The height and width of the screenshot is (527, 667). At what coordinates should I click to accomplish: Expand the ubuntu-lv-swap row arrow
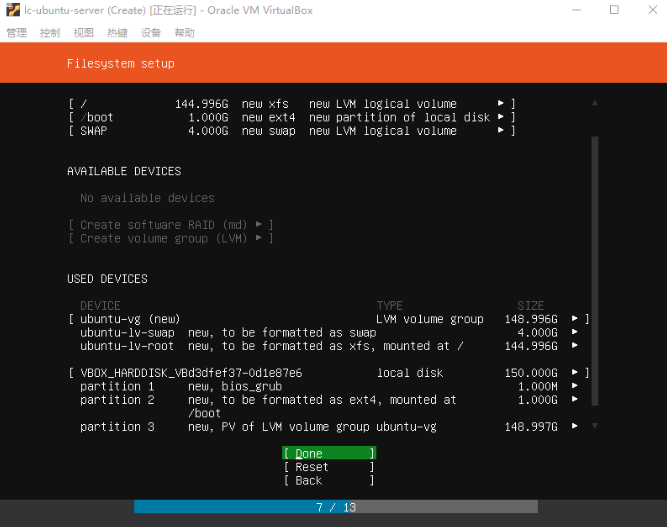point(575,332)
